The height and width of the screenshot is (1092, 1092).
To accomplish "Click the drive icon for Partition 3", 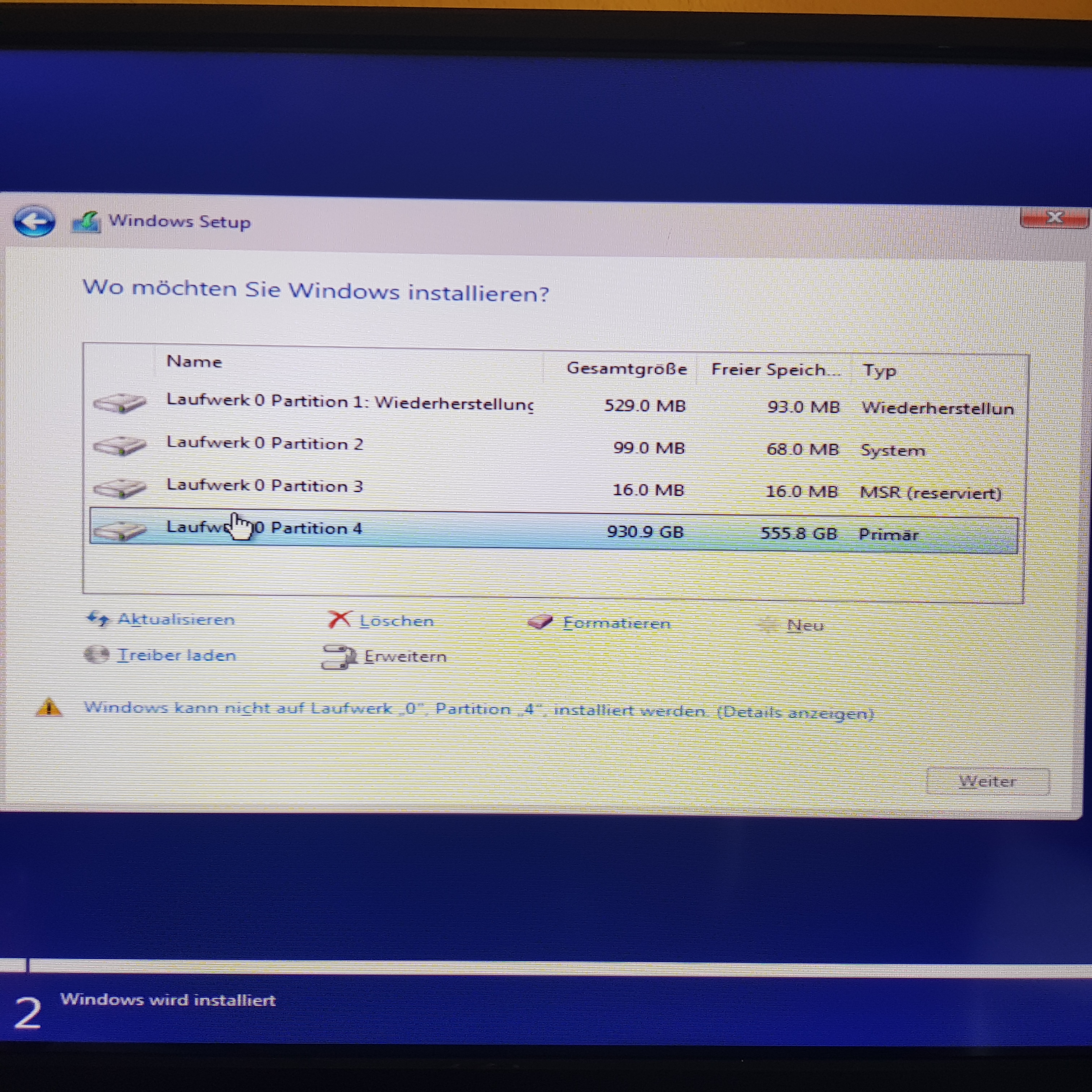I will 120,488.
